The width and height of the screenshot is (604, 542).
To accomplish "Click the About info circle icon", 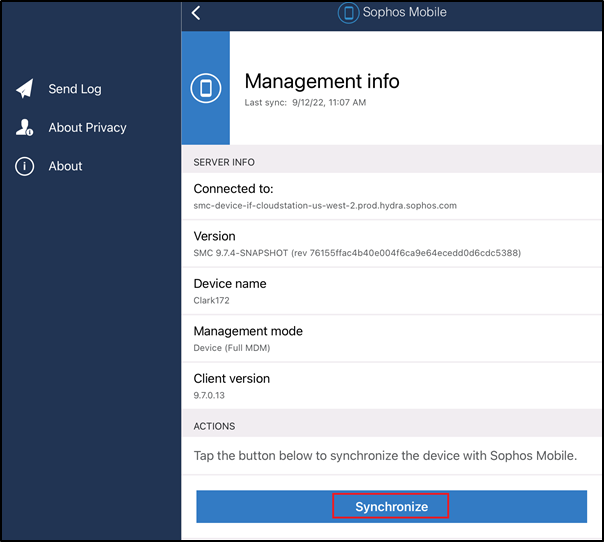I will (x=25, y=166).
